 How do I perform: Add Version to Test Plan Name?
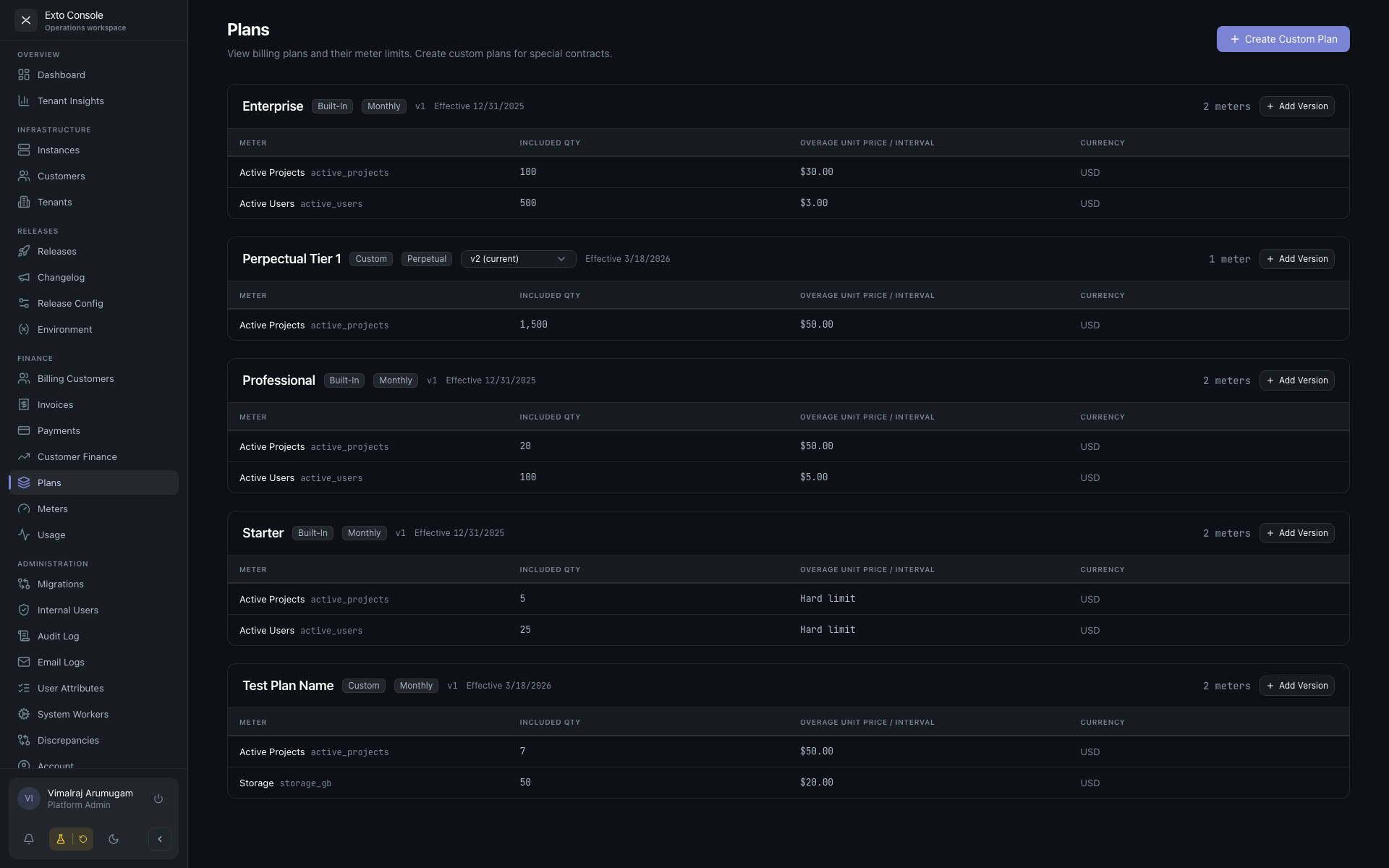point(1296,686)
